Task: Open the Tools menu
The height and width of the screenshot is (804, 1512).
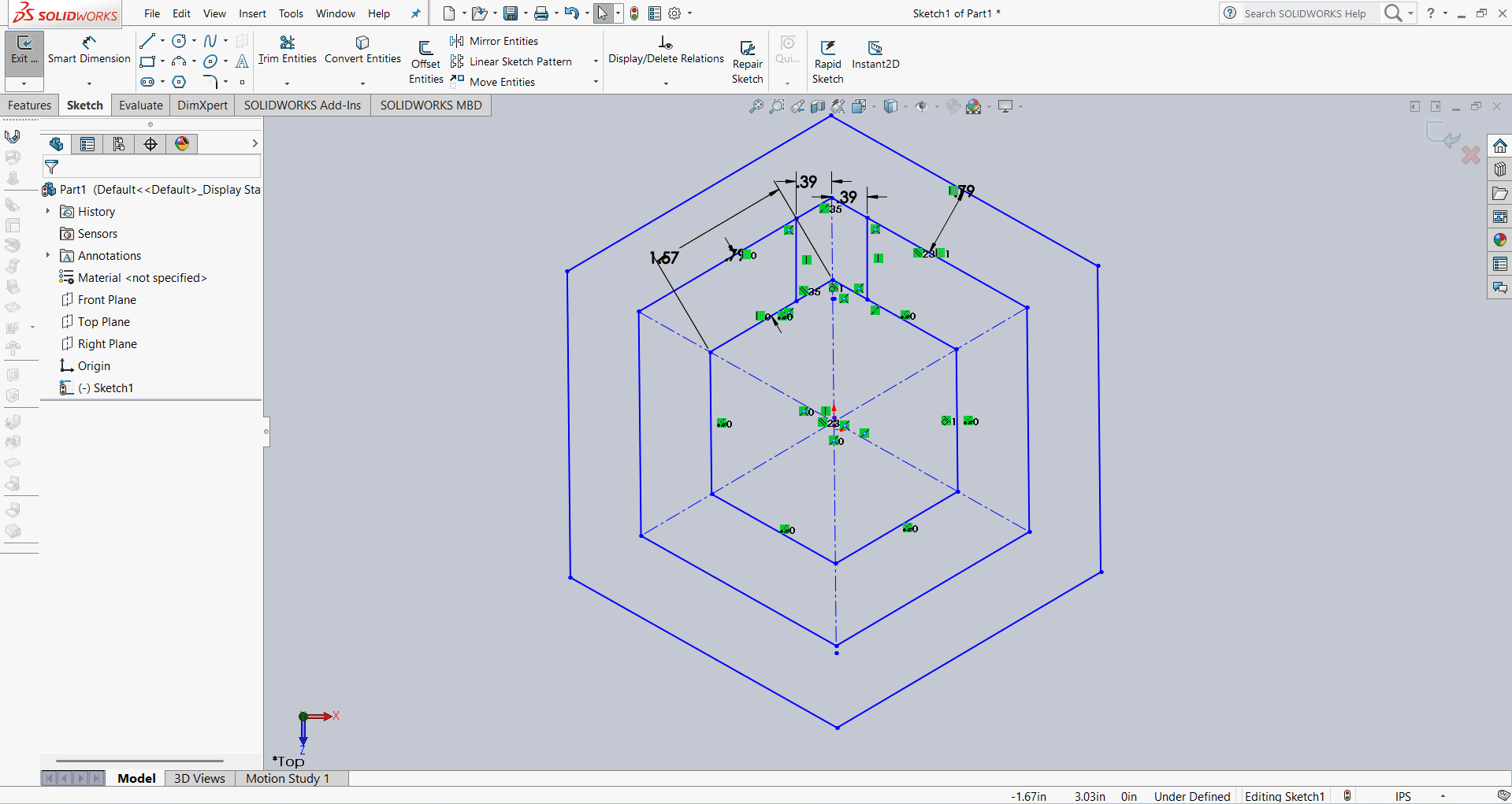Action: 291,13
